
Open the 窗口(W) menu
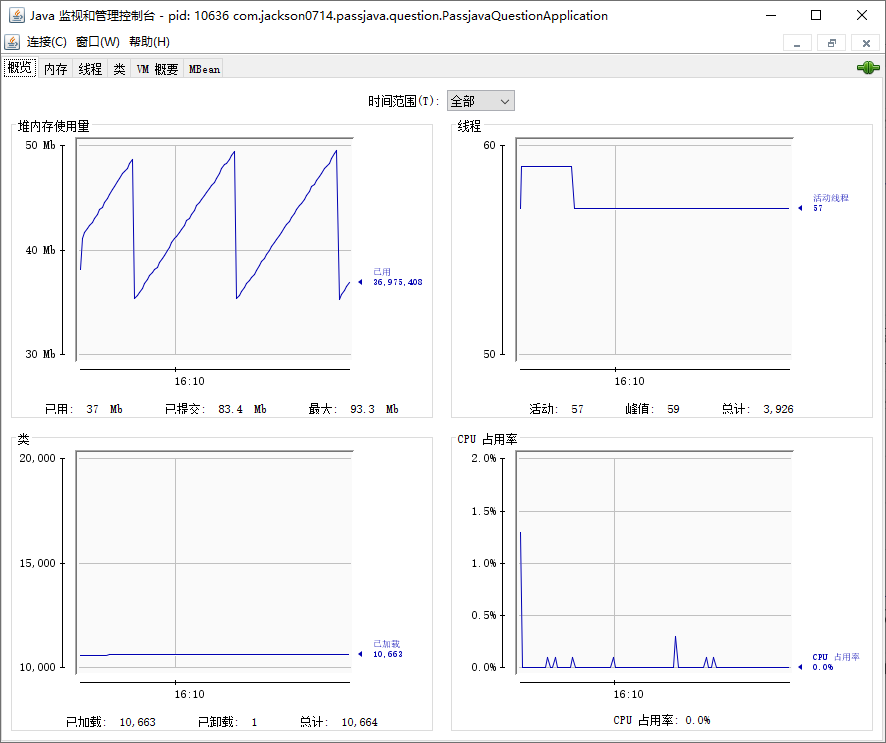tap(97, 42)
